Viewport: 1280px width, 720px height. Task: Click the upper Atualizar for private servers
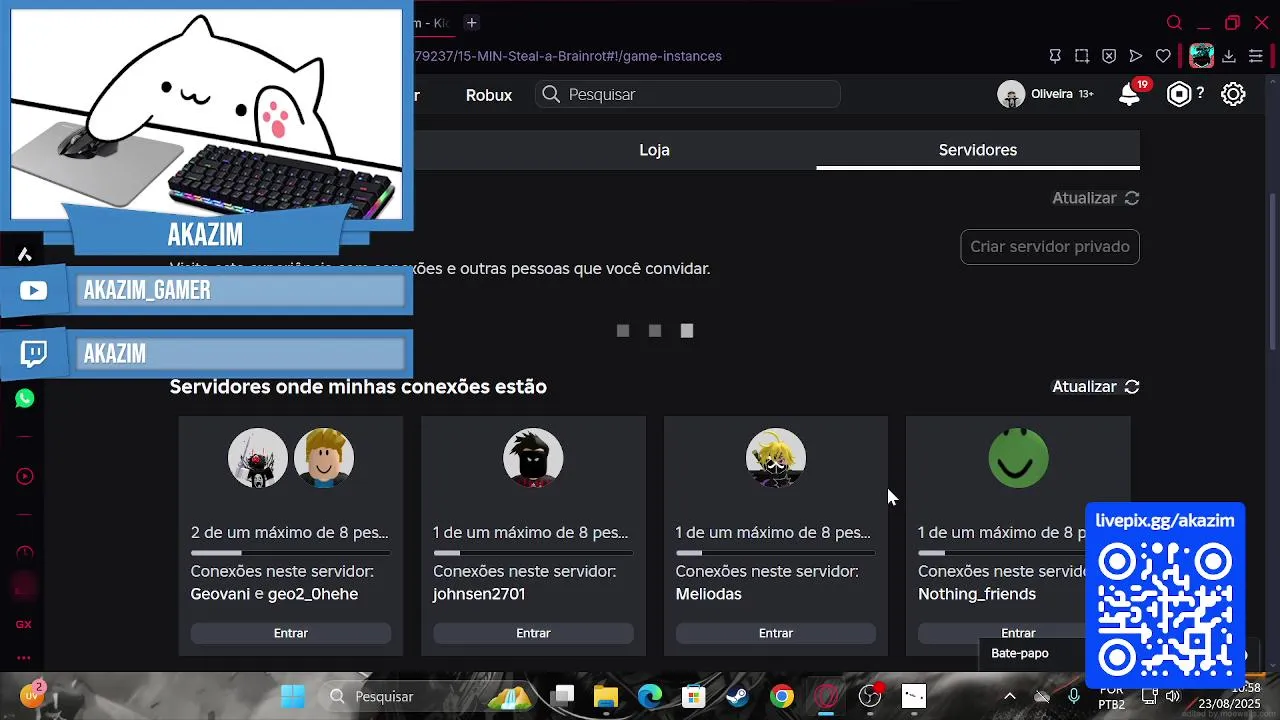[x=1096, y=198]
